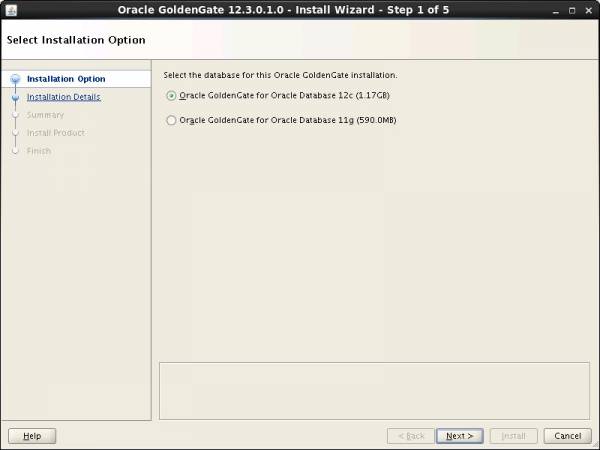Image resolution: width=600 pixels, height=450 pixels.
Task: Click the Java window icon in title bar
Action: [11, 10]
